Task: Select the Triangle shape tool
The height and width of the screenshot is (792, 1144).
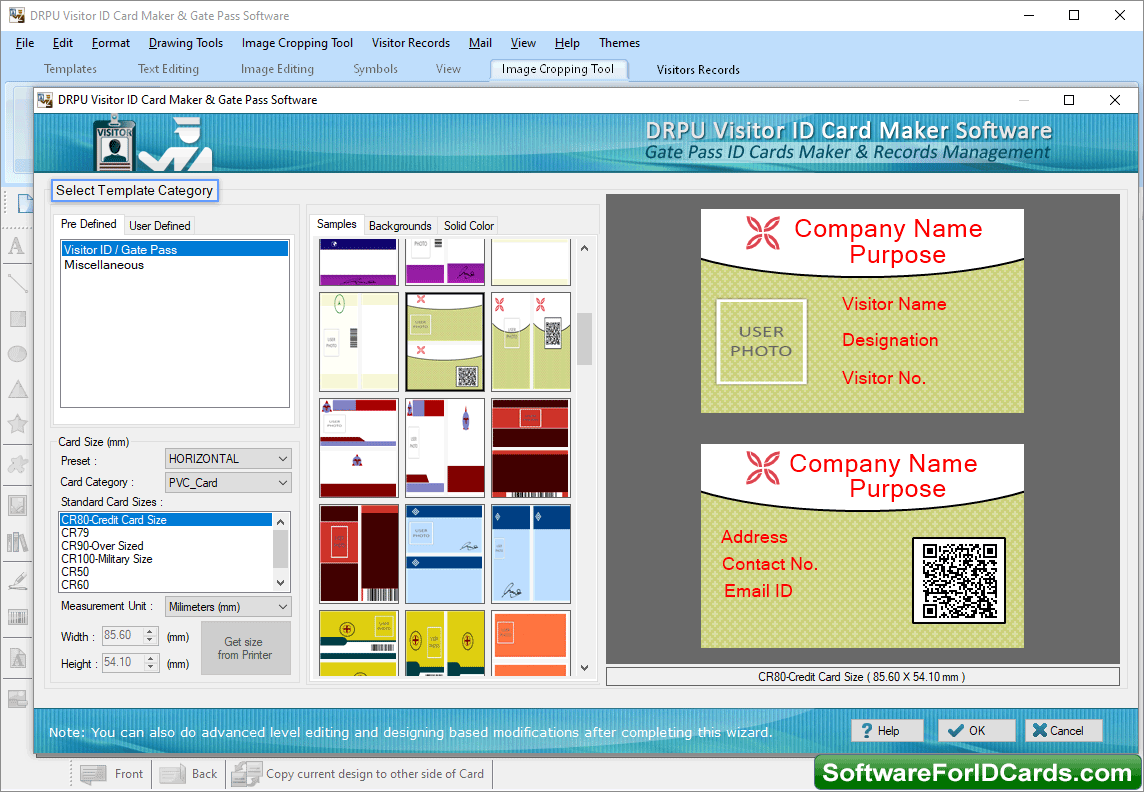Action: coord(17,389)
